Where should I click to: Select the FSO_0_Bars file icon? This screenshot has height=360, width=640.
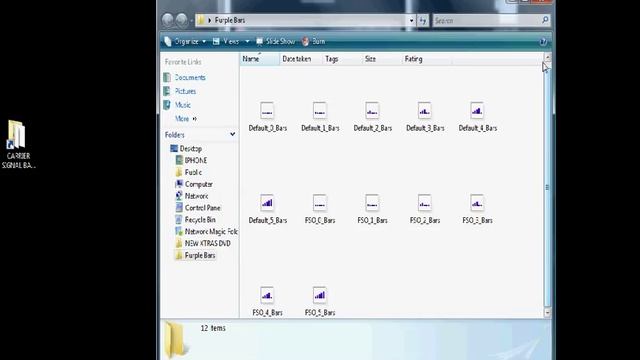pyautogui.click(x=320, y=203)
